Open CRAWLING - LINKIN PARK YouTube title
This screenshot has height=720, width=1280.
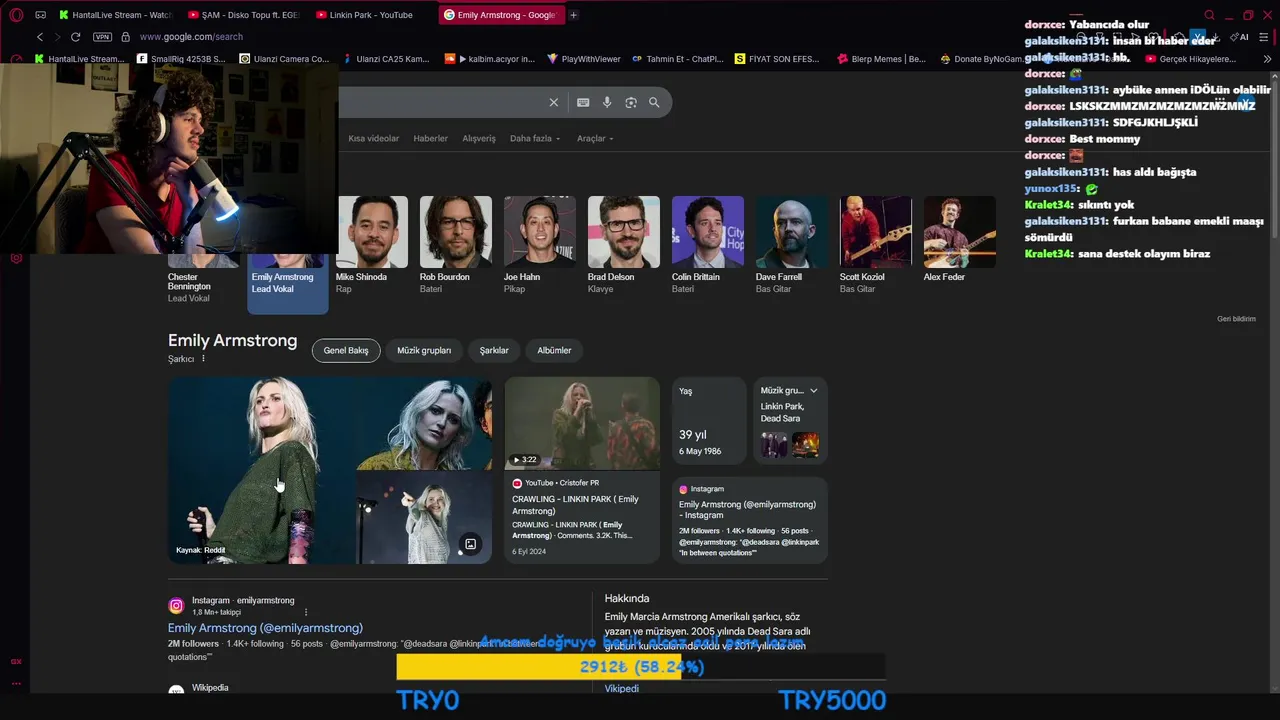[575, 505]
